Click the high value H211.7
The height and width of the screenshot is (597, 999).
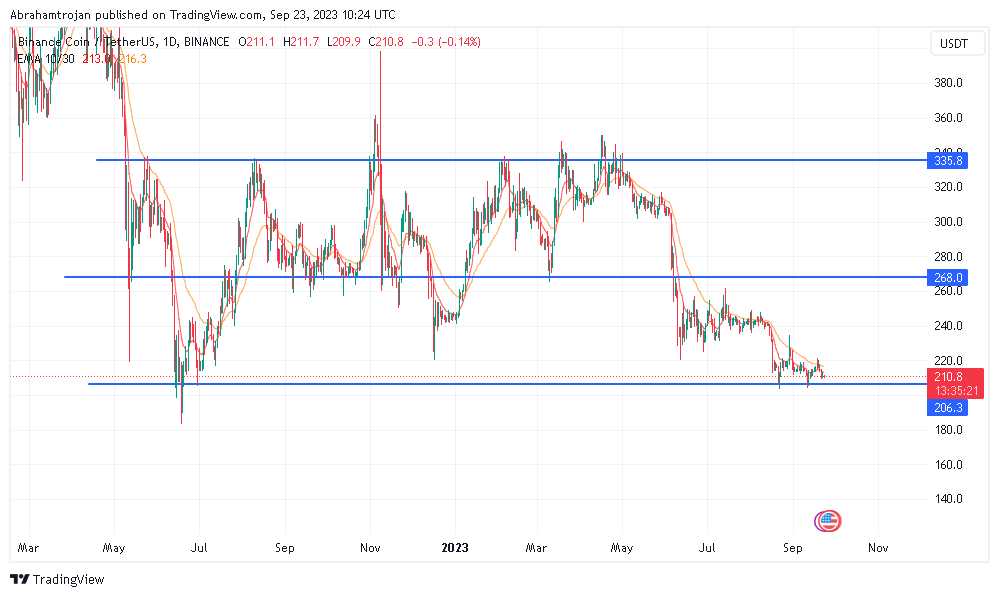(301, 42)
